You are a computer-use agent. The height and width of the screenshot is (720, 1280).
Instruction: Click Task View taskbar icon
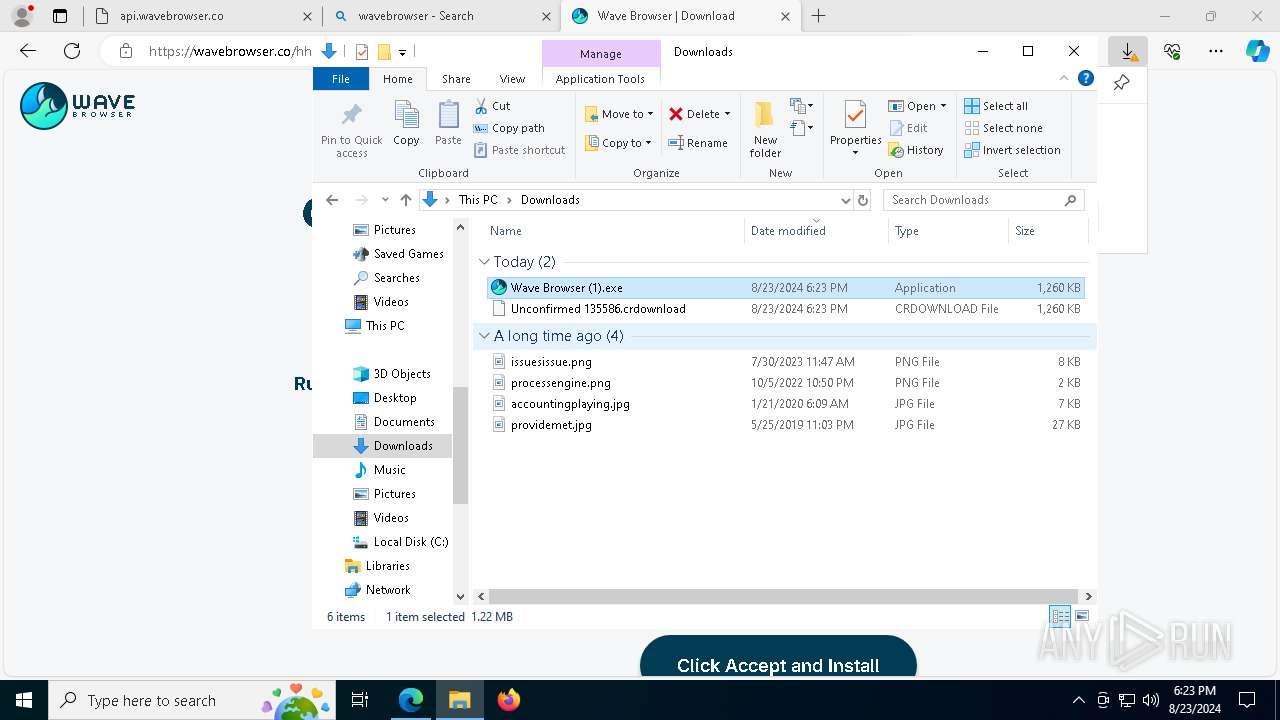point(361,700)
